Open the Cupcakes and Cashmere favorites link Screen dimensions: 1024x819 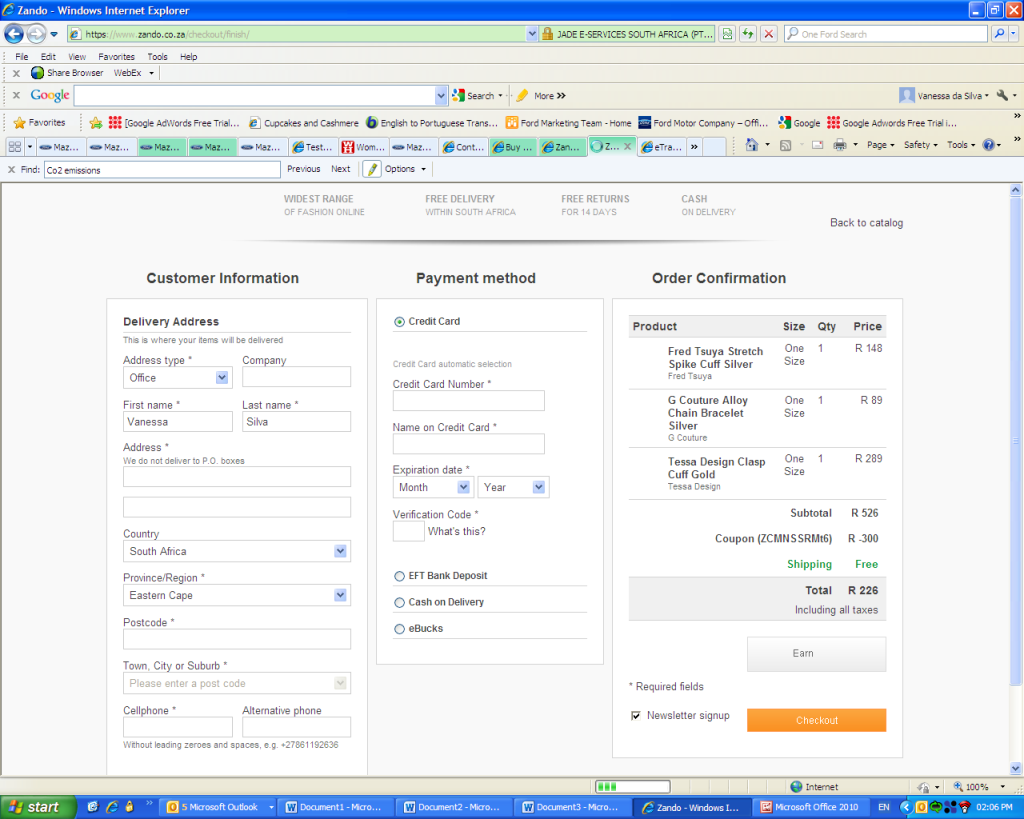pyautogui.click(x=304, y=123)
